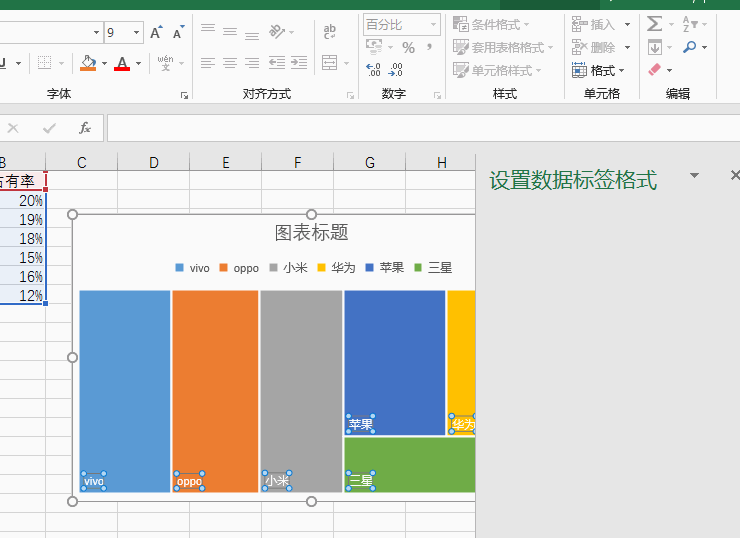
Task: Click into the formula bar input
Action: point(424,128)
